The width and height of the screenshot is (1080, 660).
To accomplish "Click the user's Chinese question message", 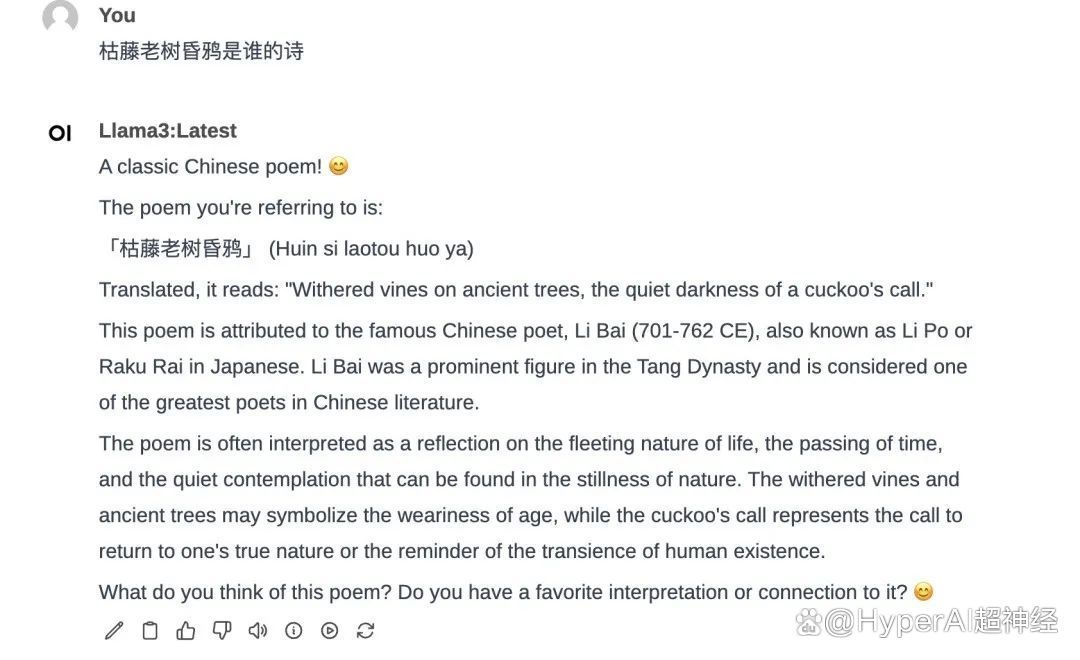I will [x=201, y=51].
